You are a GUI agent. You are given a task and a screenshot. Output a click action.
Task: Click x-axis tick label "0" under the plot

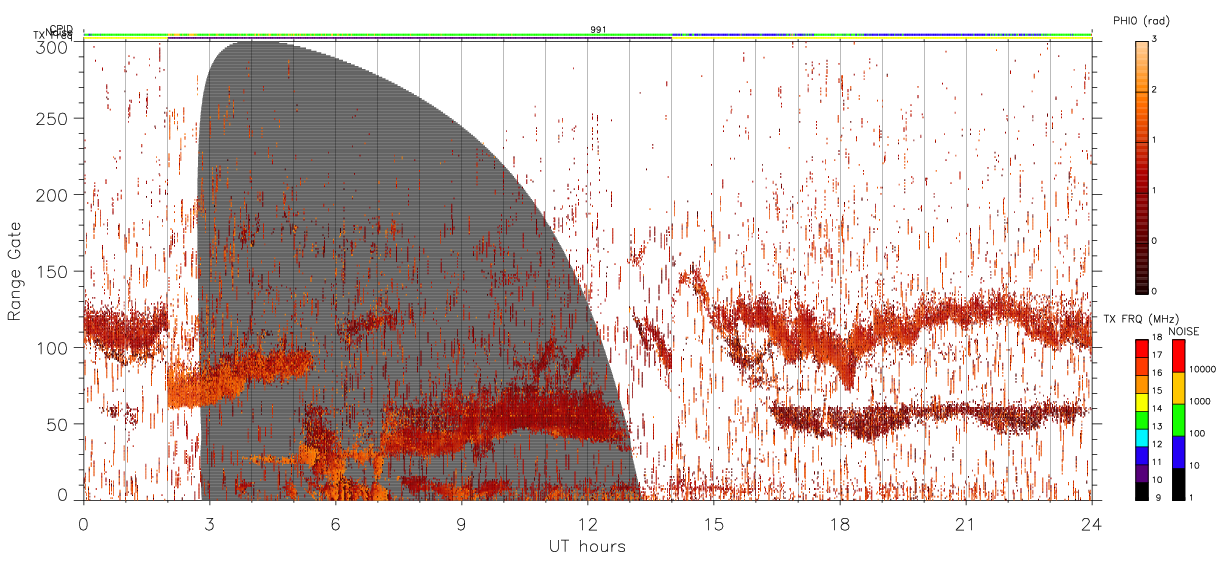coord(84,523)
